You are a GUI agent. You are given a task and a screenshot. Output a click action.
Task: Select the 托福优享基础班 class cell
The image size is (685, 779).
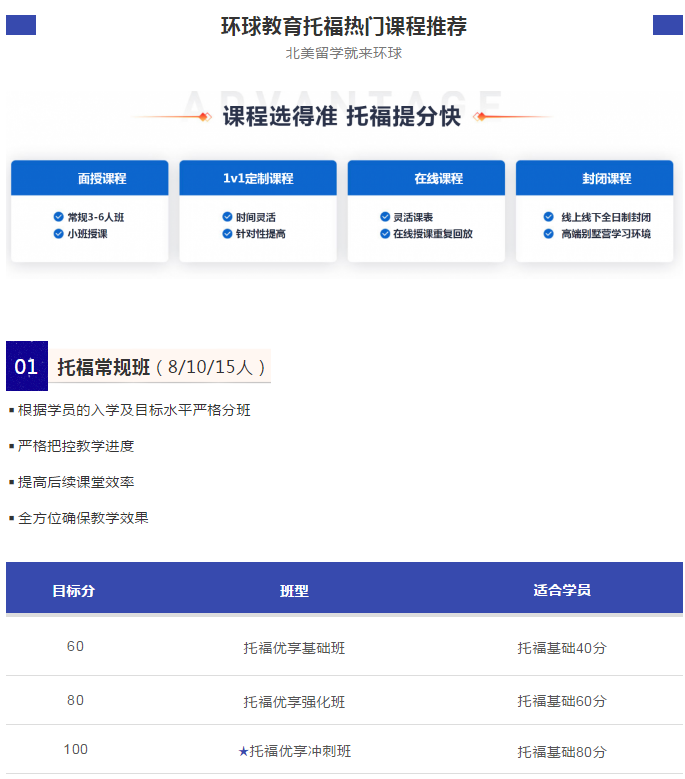click(294, 648)
